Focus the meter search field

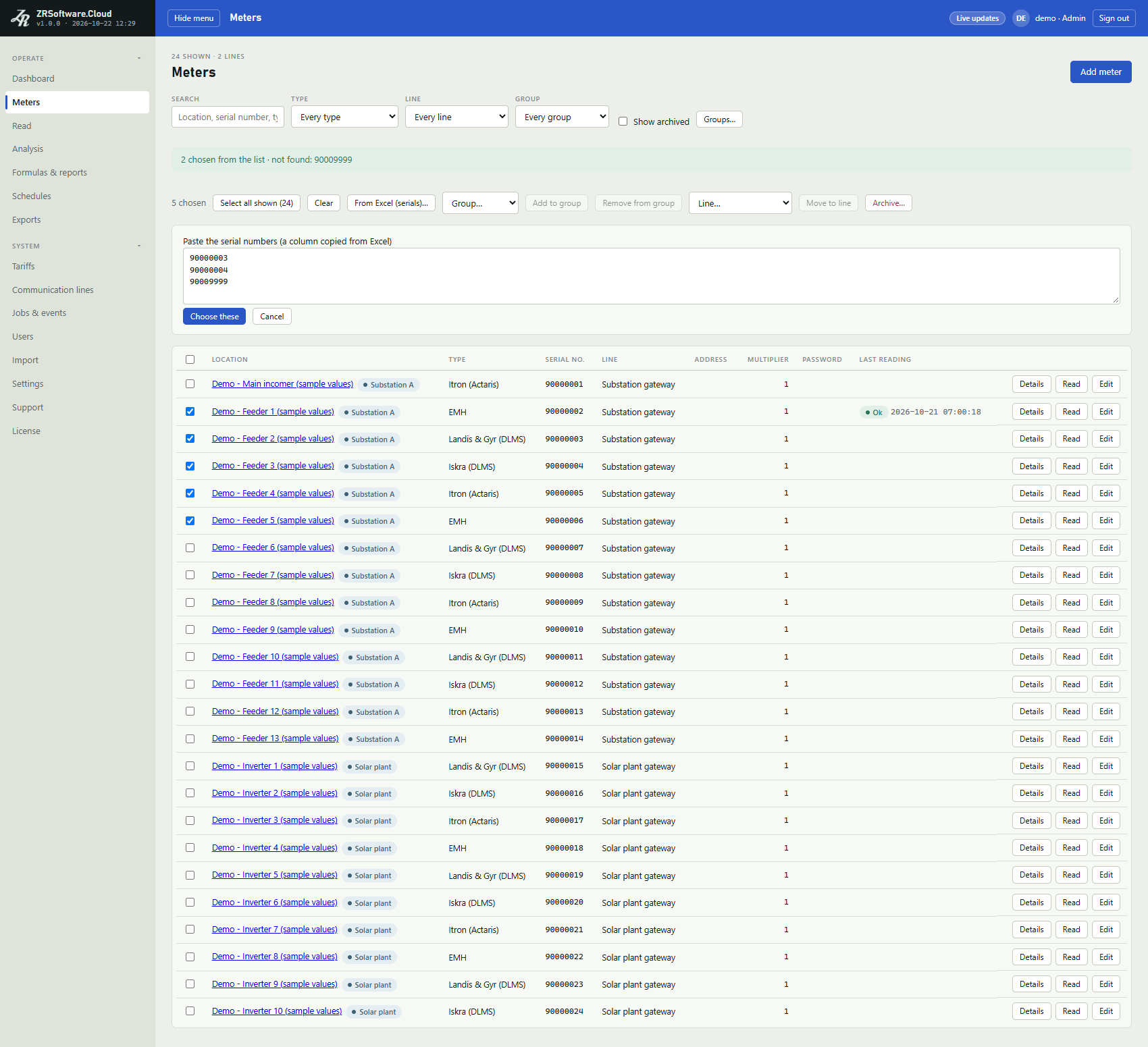coord(228,117)
